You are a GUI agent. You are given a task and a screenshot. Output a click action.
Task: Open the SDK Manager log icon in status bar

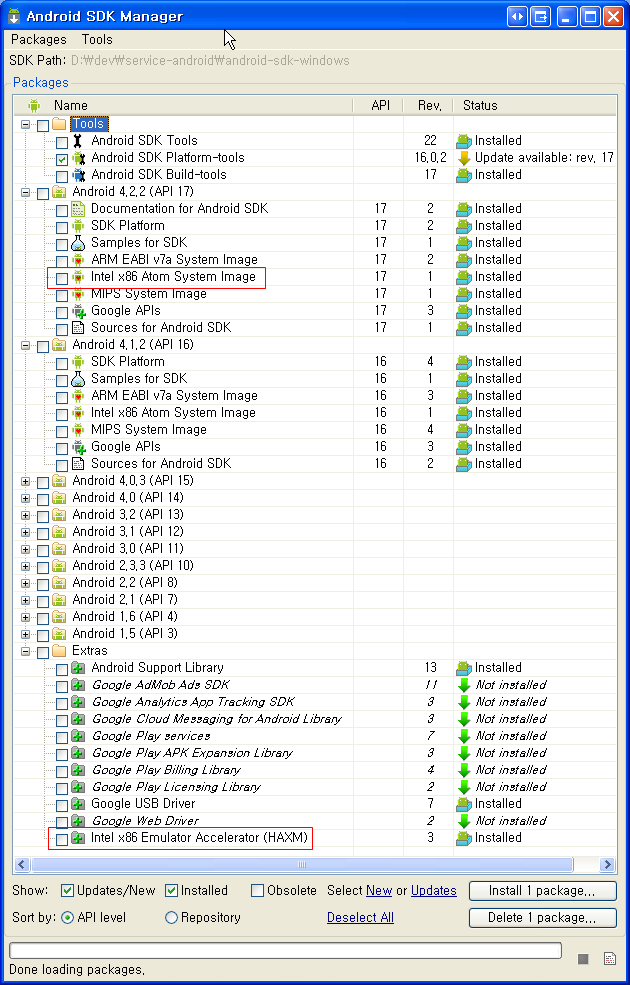point(609,958)
